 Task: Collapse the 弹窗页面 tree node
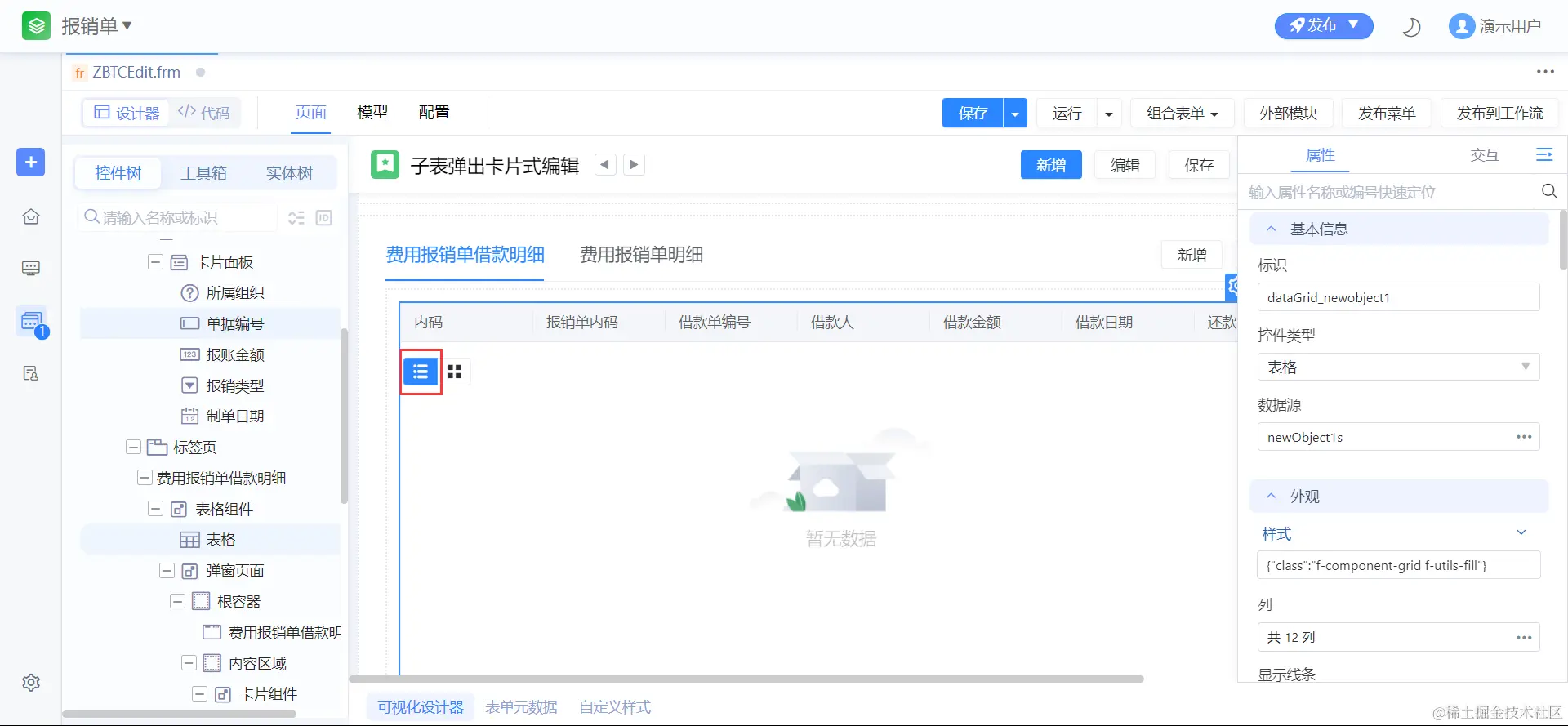pos(167,571)
